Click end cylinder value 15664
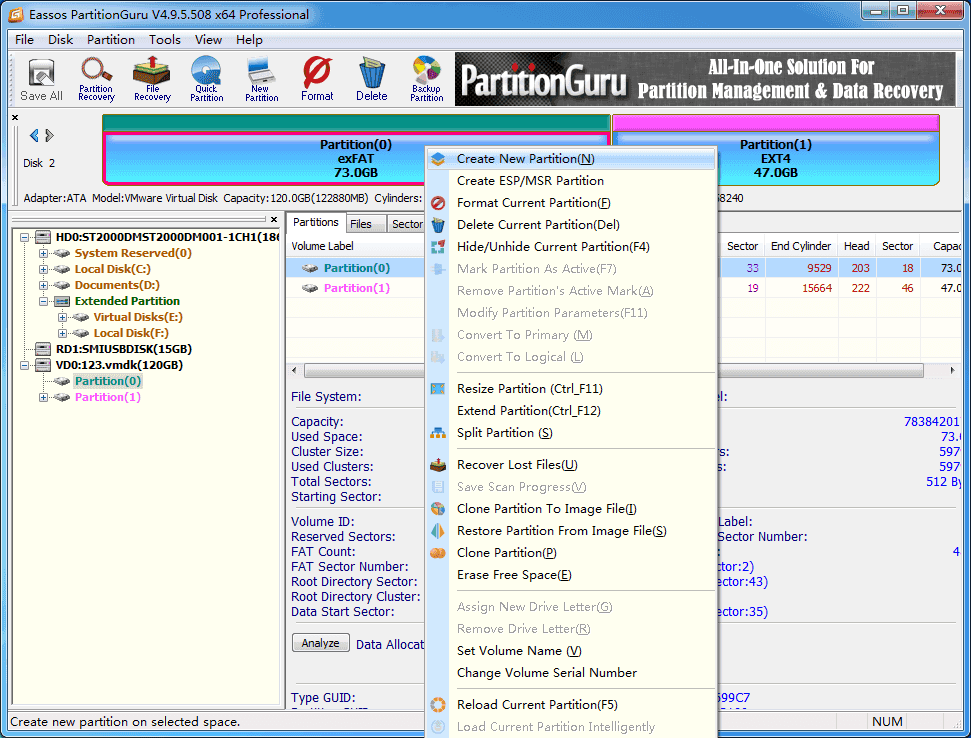 pyautogui.click(x=817, y=288)
